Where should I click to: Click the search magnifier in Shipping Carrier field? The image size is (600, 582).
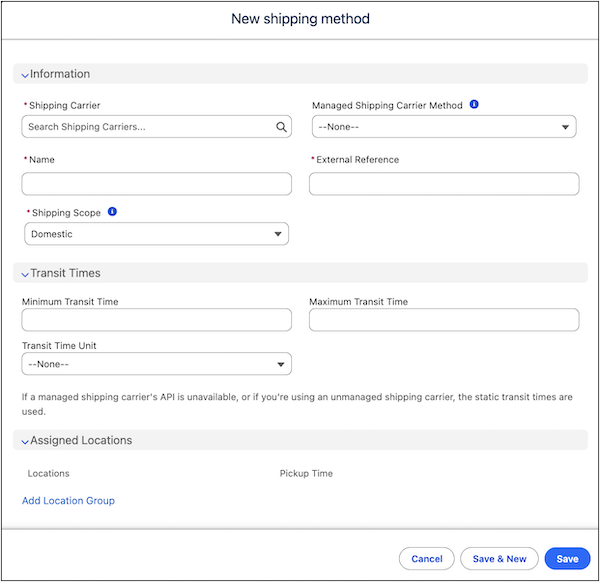281,127
